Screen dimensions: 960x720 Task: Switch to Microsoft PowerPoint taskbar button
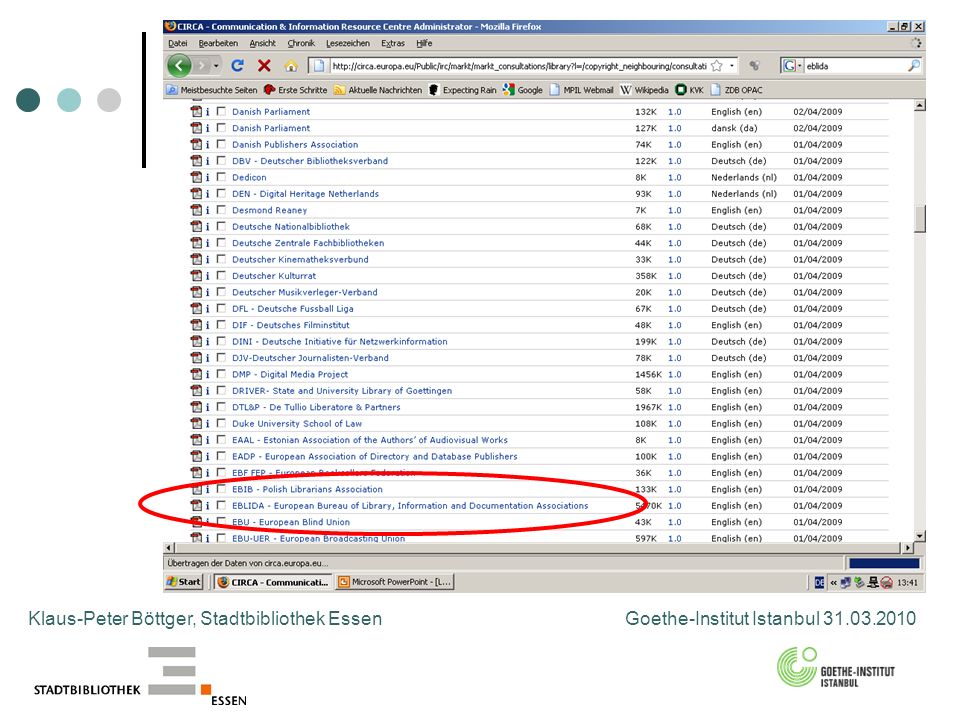point(396,582)
